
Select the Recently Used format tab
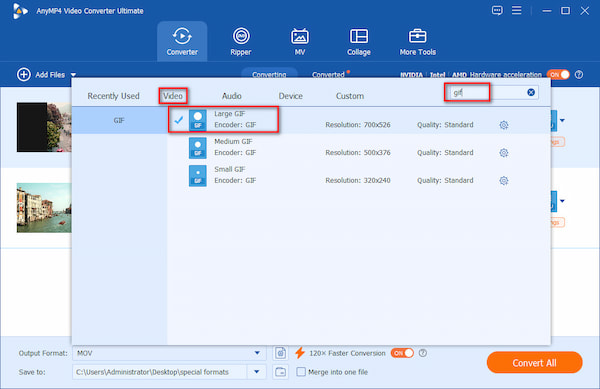pyautogui.click(x=113, y=96)
